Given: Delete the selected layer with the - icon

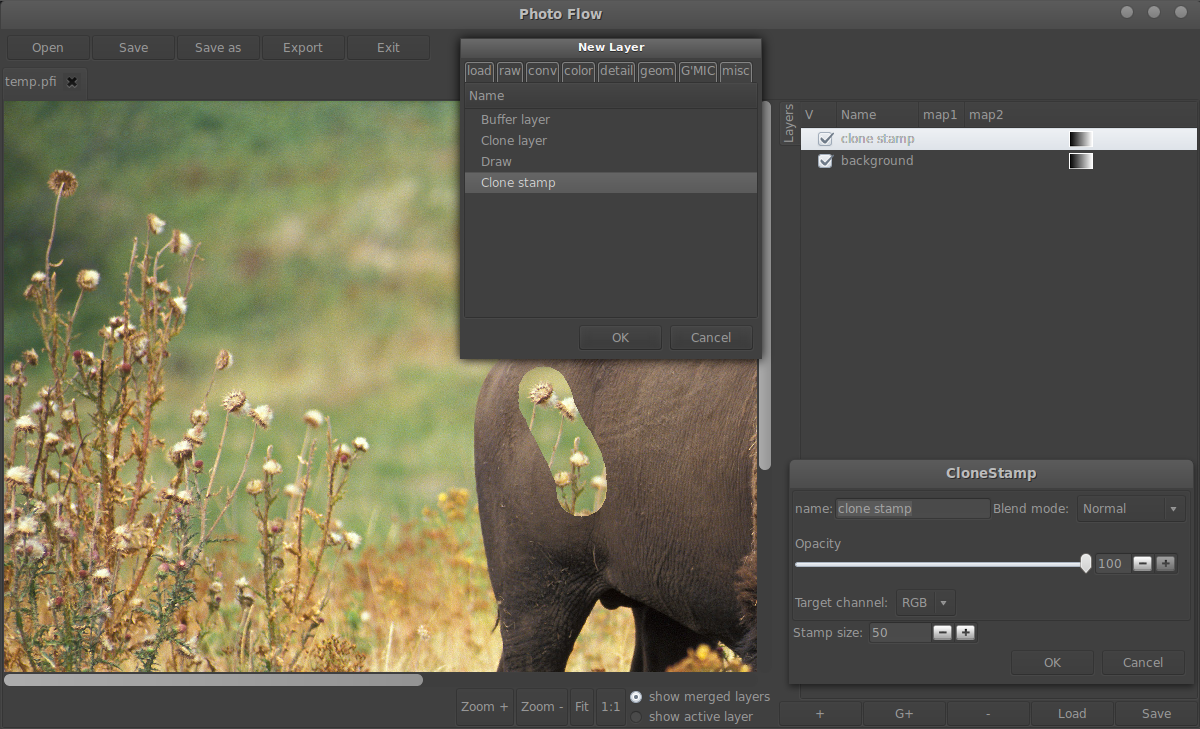Looking at the screenshot, I should pyautogui.click(x=987, y=713).
